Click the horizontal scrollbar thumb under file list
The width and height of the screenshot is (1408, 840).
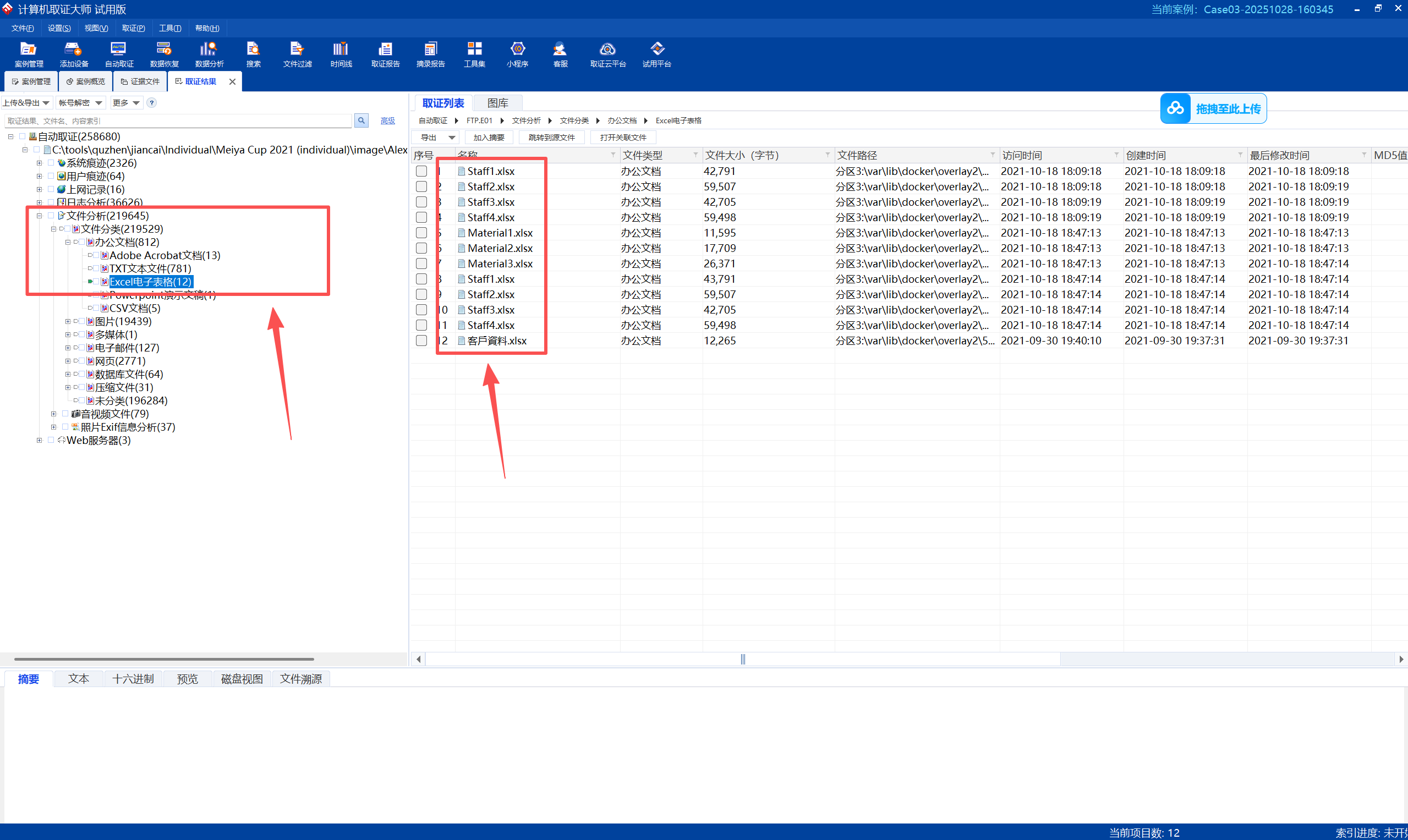[742, 660]
